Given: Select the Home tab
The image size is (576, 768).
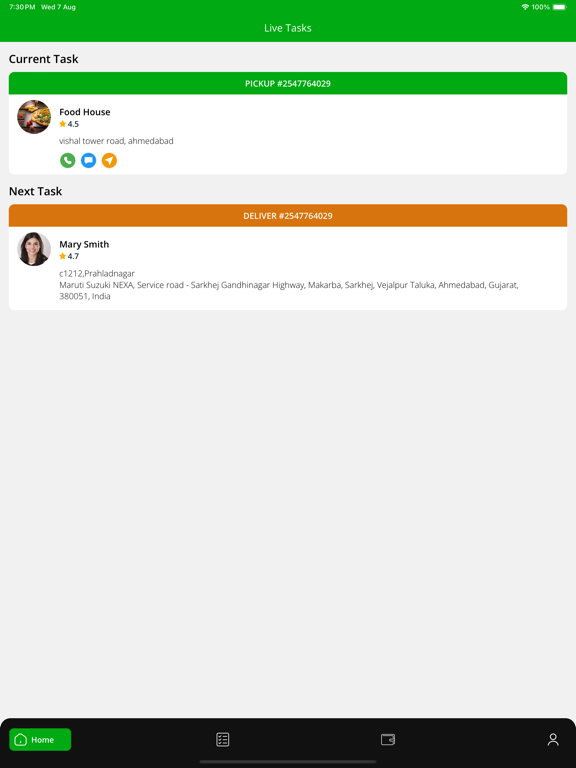Looking at the screenshot, I should [40, 740].
